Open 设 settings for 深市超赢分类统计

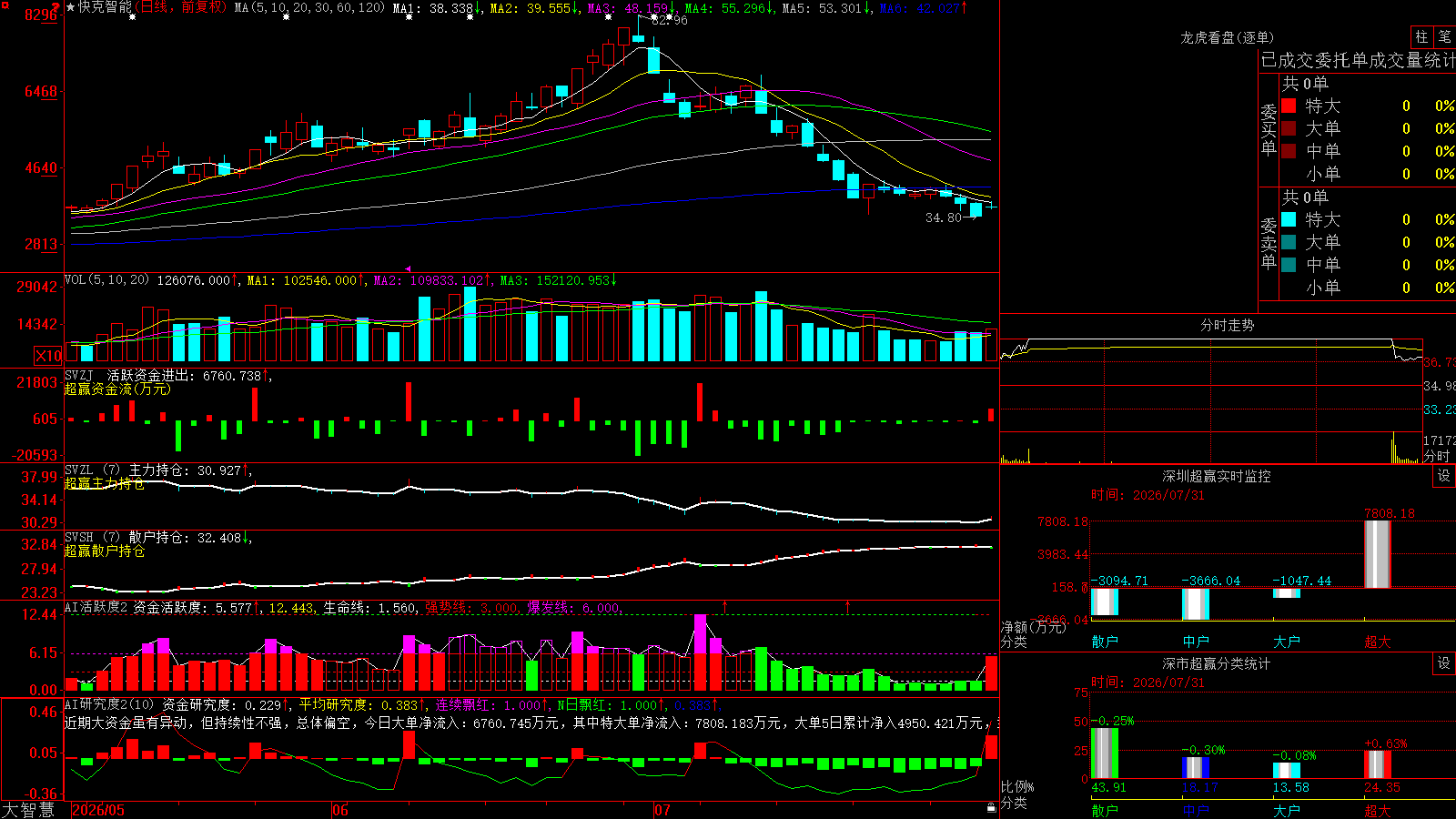(x=1444, y=663)
